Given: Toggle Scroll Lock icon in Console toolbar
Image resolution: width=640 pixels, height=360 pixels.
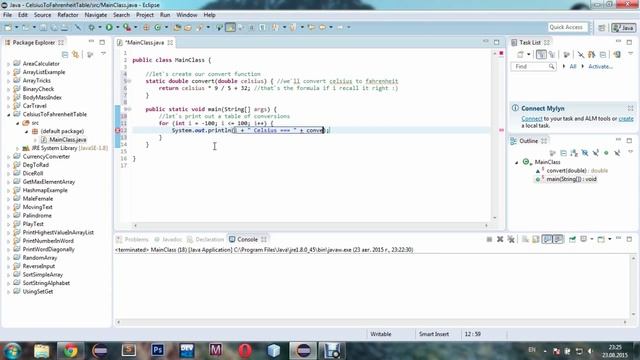Looking at the screenshot, I should click(536, 239).
